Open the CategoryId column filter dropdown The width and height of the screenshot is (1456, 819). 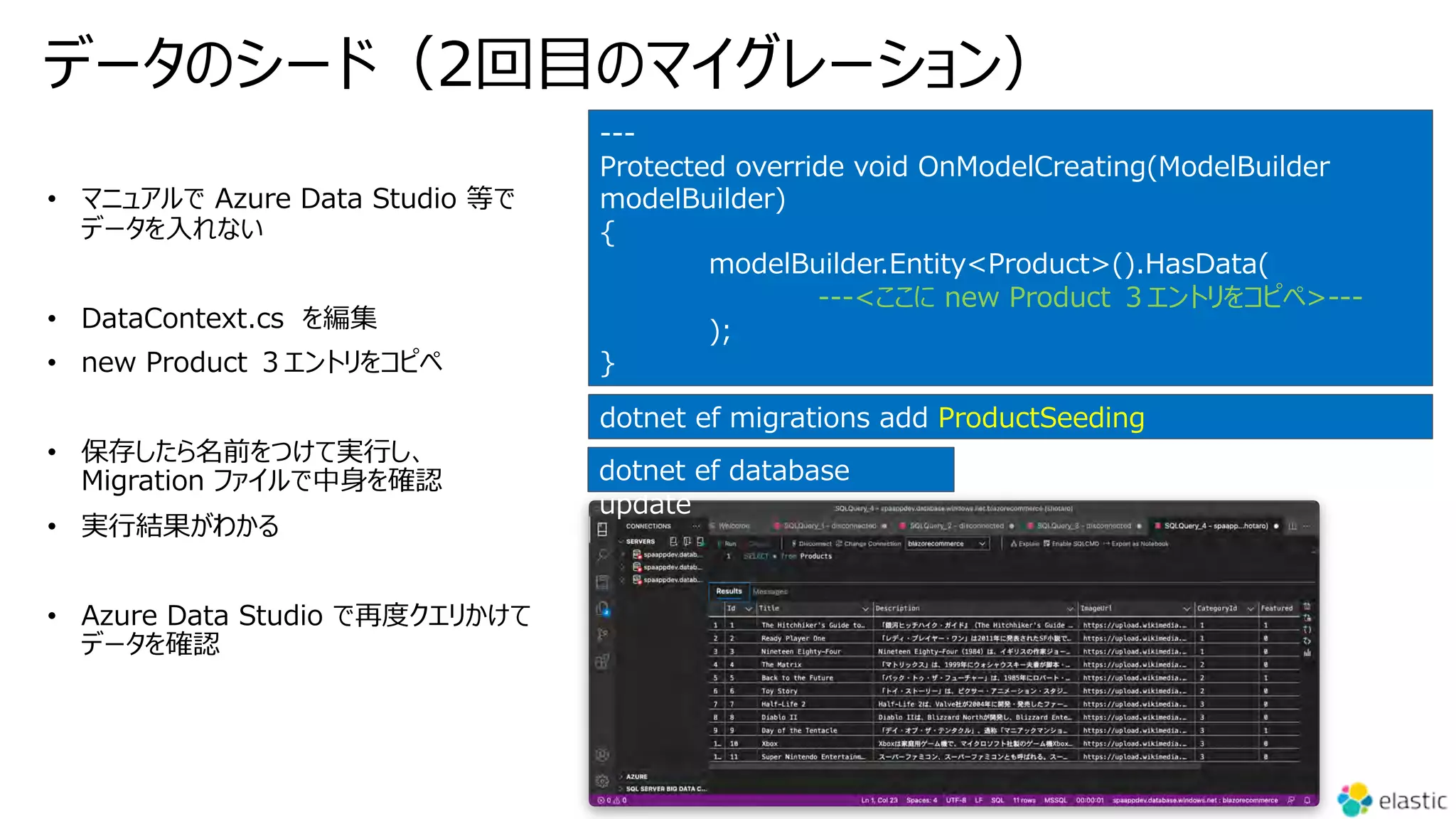click(x=1251, y=609)
